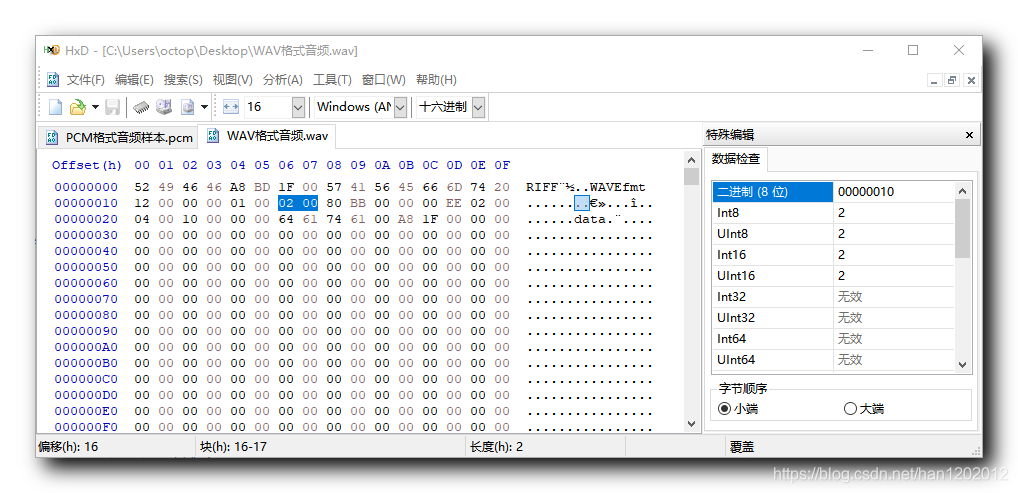Screen dimensions: 1018x493
Task: Open main memory (RAM chip) icon
Action: pyautogui.click(x=142, y=107)
